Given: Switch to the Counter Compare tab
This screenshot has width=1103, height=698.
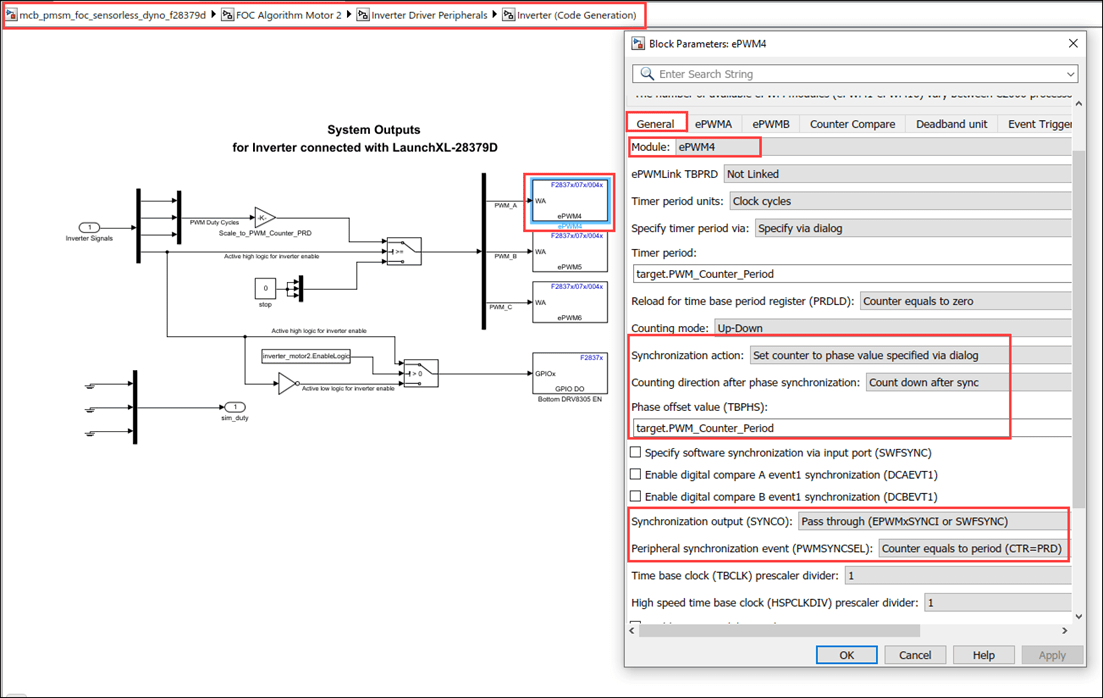Looking at the screenshot, I should (x=853, y=124).
